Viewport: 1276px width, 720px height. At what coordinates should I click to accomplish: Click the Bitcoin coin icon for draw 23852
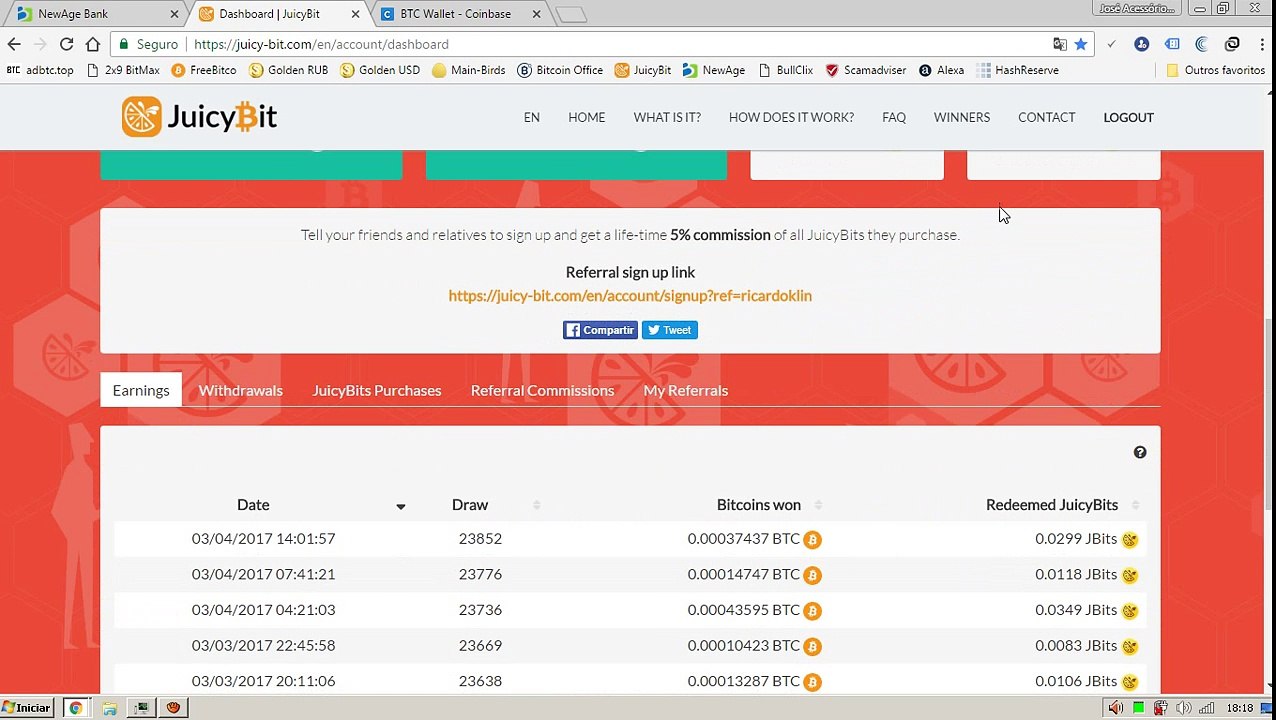(813, 539)
